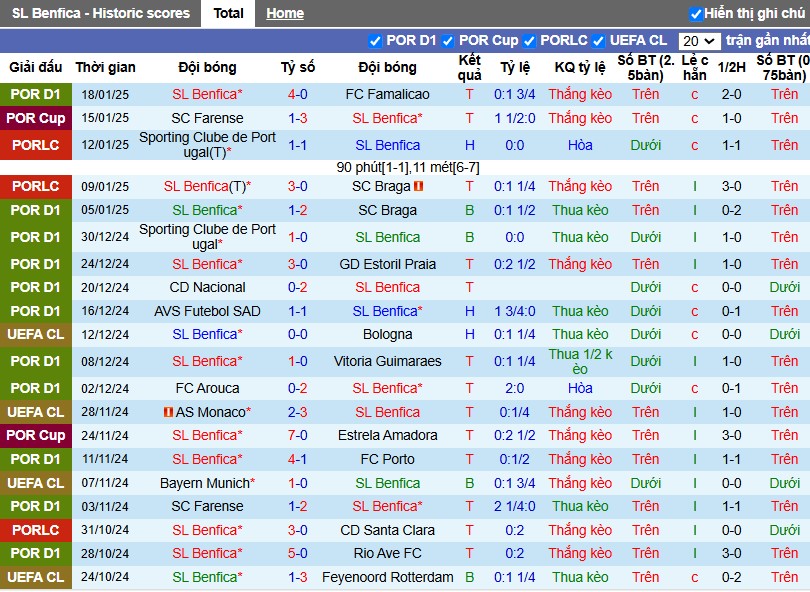Select the 1 1/2:0 odds value
The width and height of the screenshot is (810, 592).
515,118
